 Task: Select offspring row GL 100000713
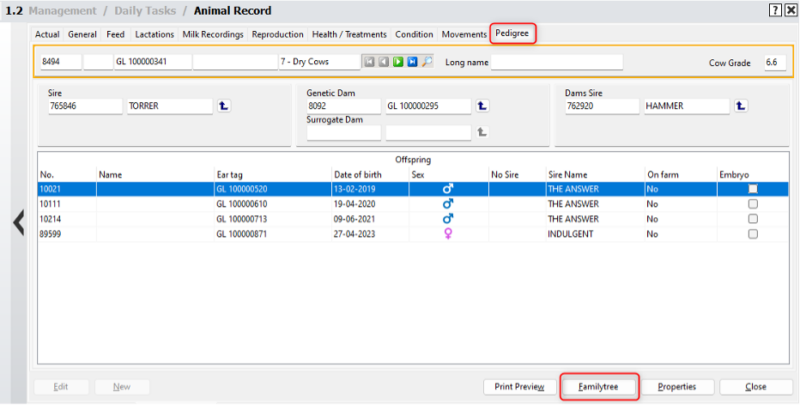tap(244, 219)
